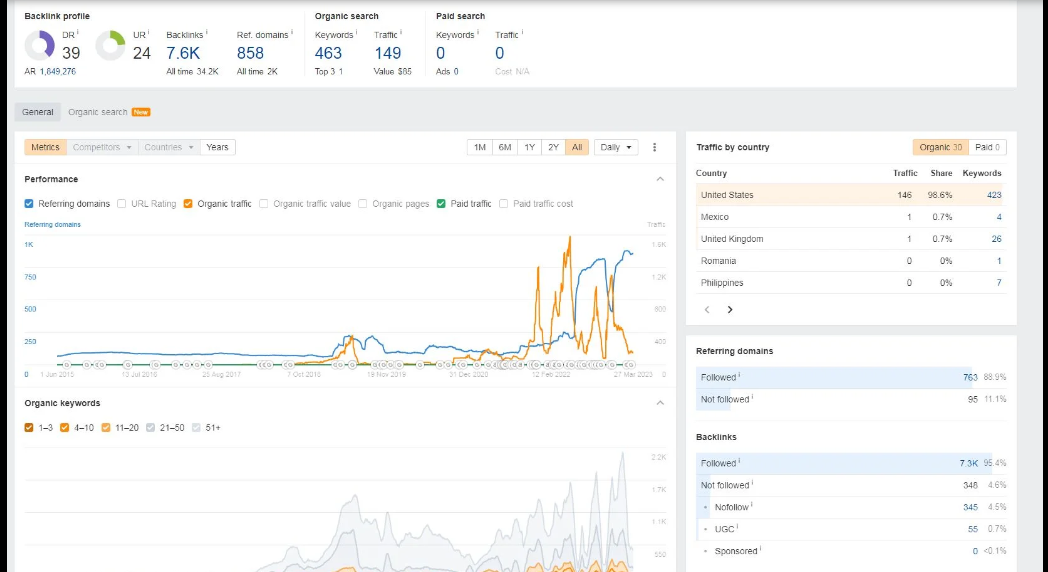Open the three-dot chart options menu
The width and height of the screenshot is (1048, 572).
coord(655,147)
